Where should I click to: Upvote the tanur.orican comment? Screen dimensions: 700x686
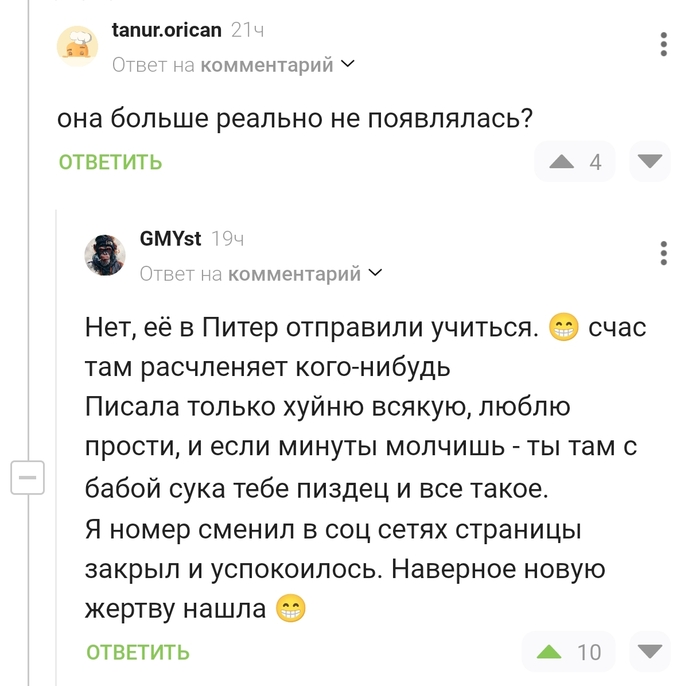[562, 162]
